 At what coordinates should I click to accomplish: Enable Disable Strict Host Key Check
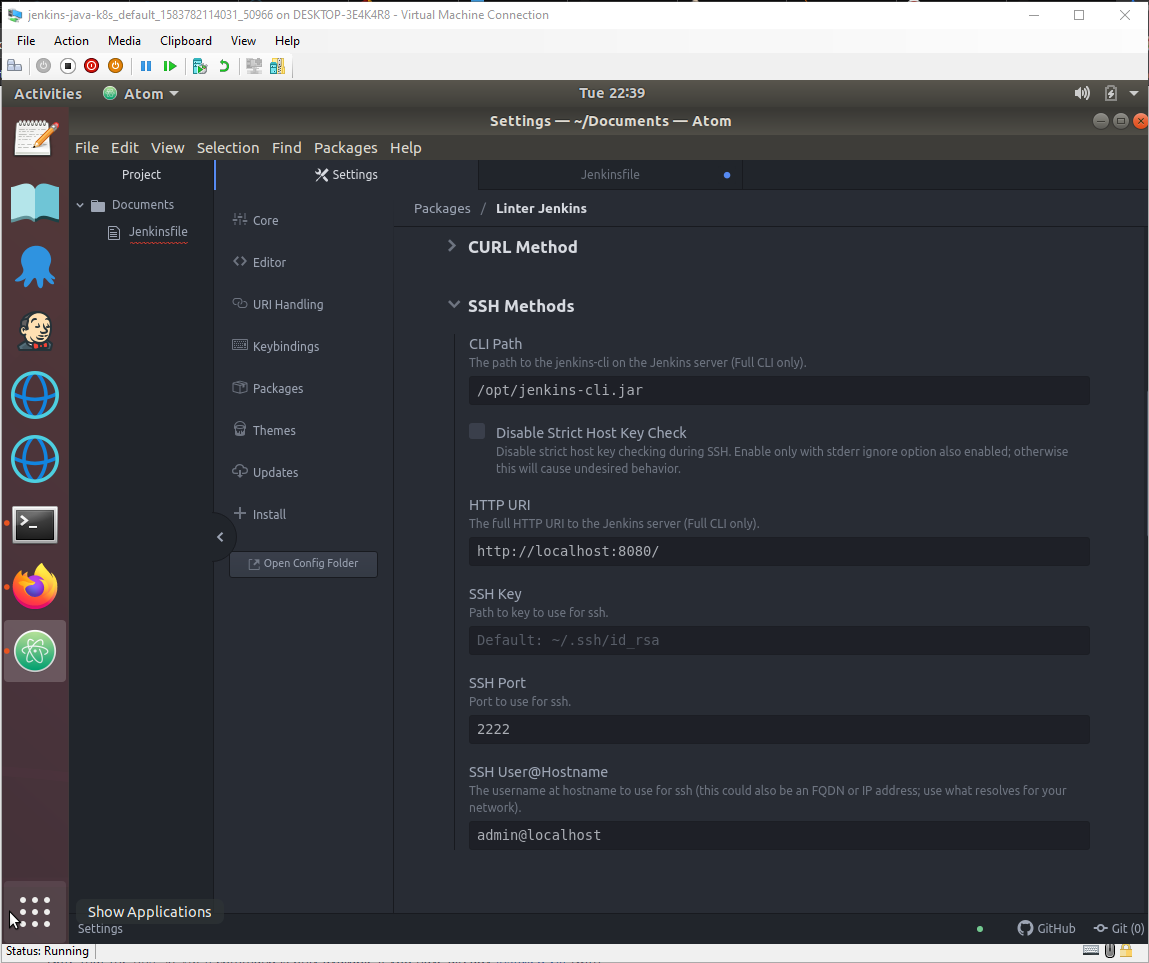pyautogui.click(x=477, y=432)
